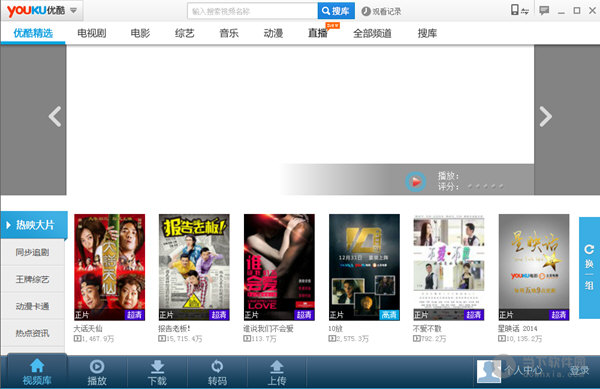This screenshot has height=389, width=600.
Task: Open 观看记录 watch history
Action: pyautogui.click(x=382, y=11)
